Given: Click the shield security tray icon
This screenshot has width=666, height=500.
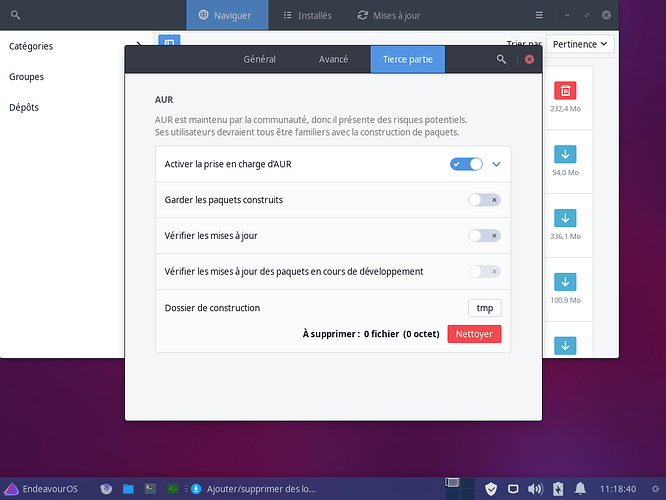Looking at the screenshot, I should tap(491, 489).
